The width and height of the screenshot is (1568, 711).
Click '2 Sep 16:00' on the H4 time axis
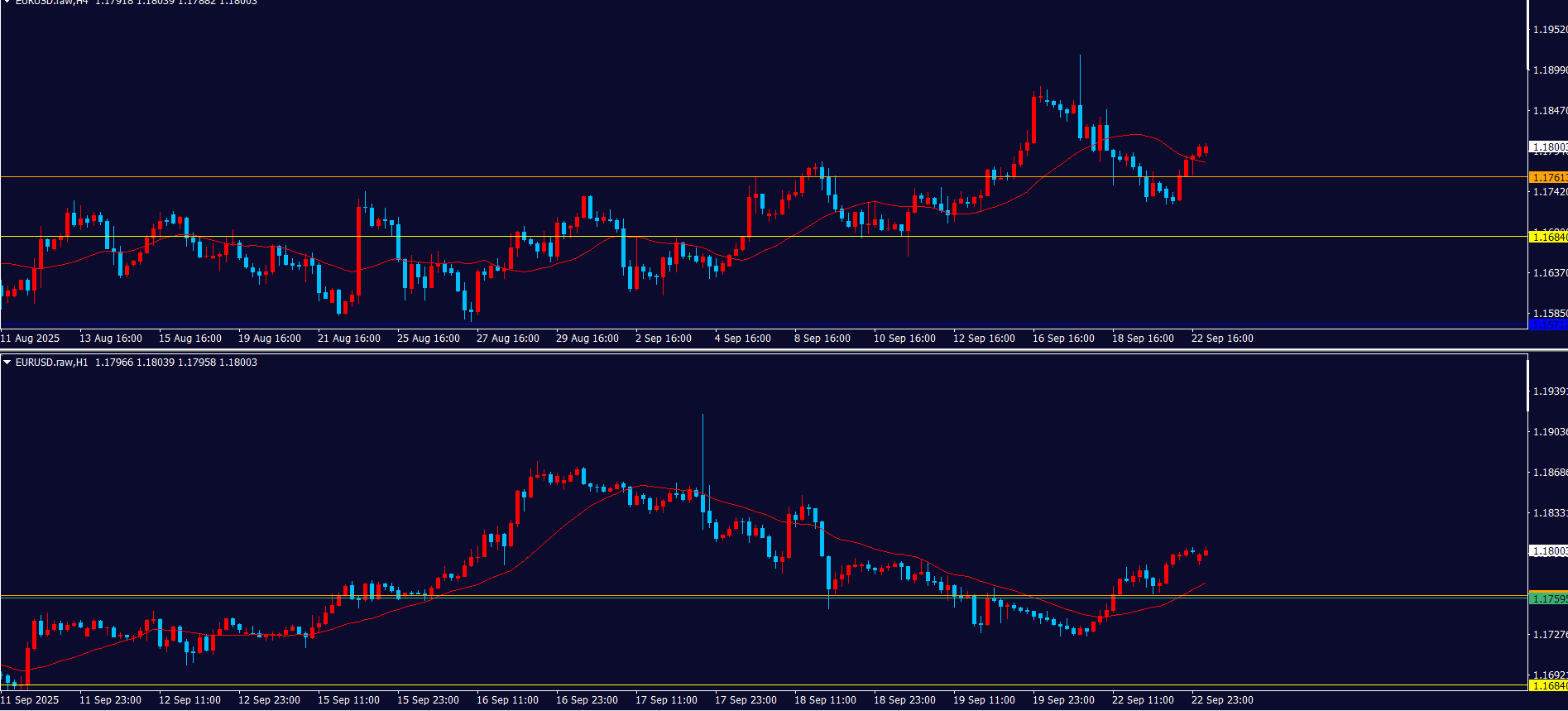664,339
